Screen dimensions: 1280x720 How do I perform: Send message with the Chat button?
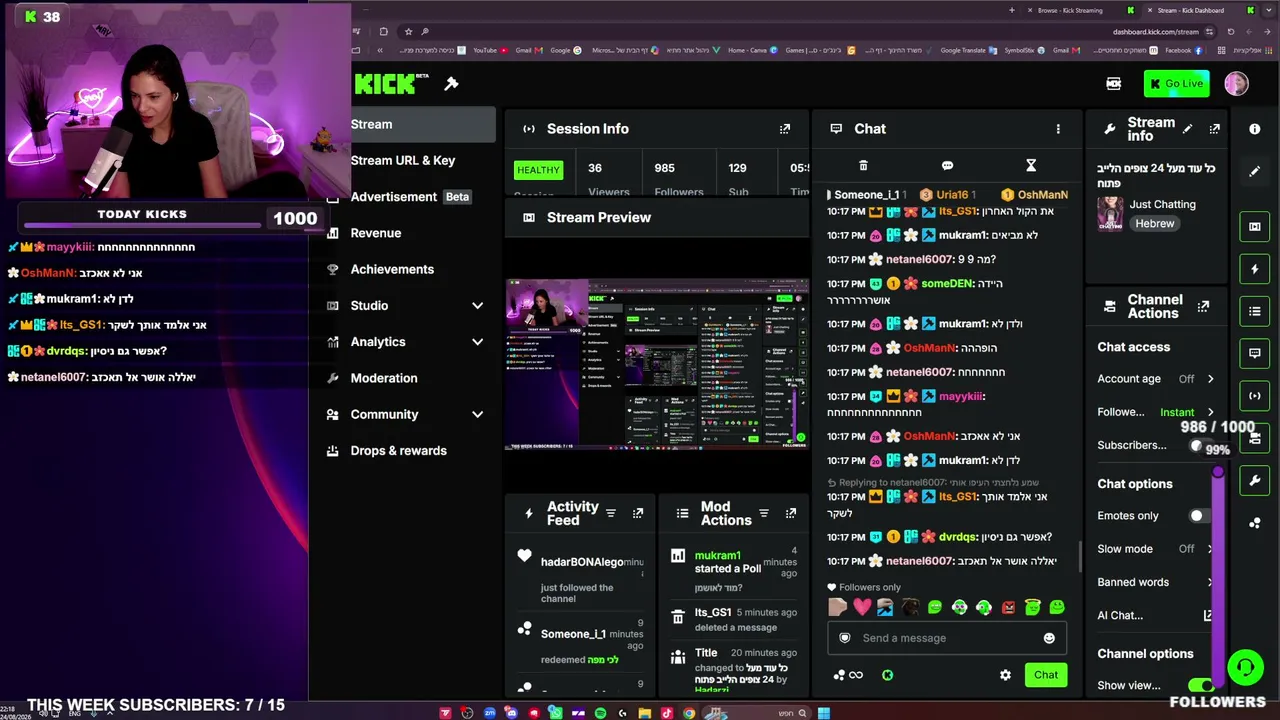(x=1046, y=675)
